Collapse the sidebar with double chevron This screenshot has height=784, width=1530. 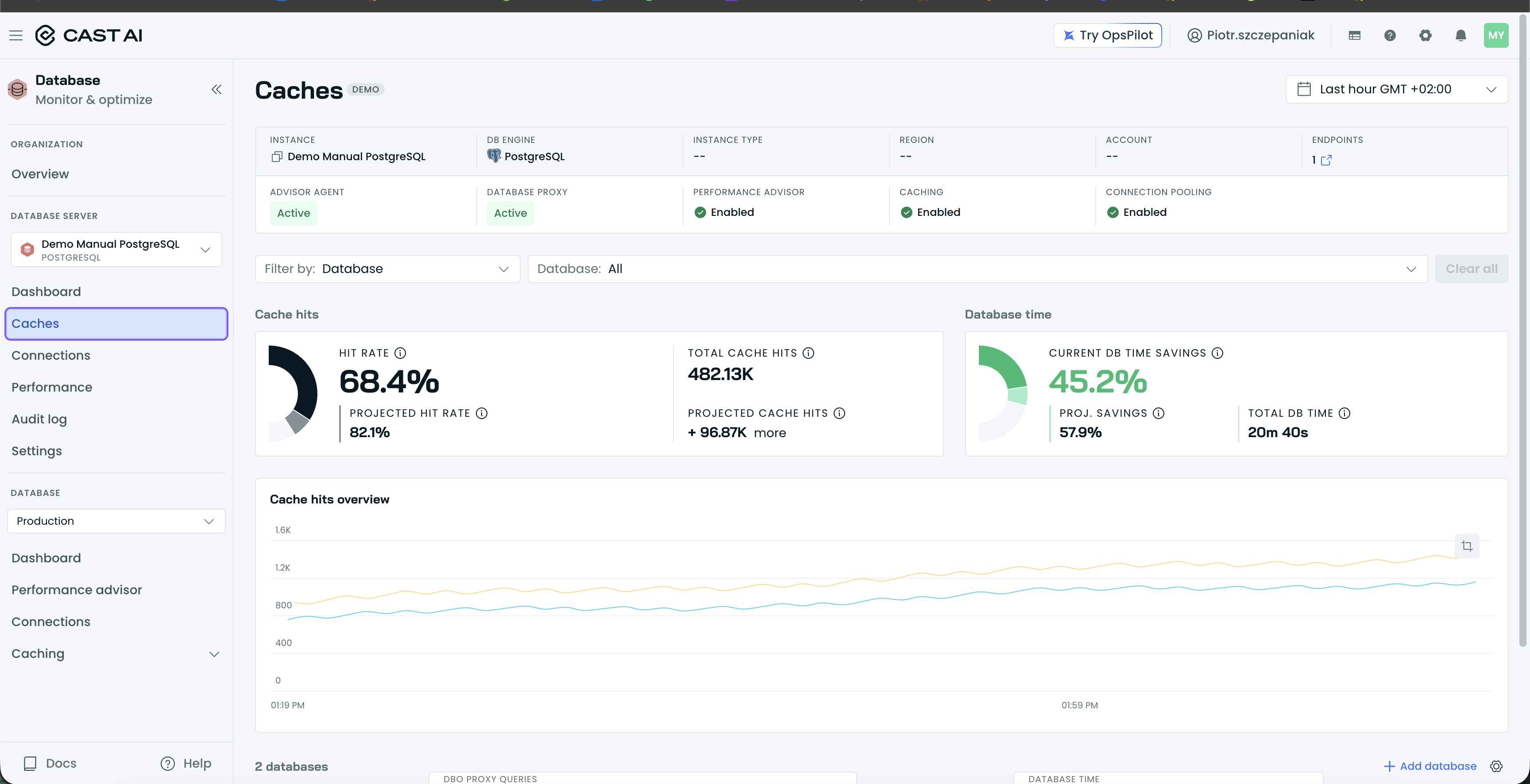coord(216,90)
